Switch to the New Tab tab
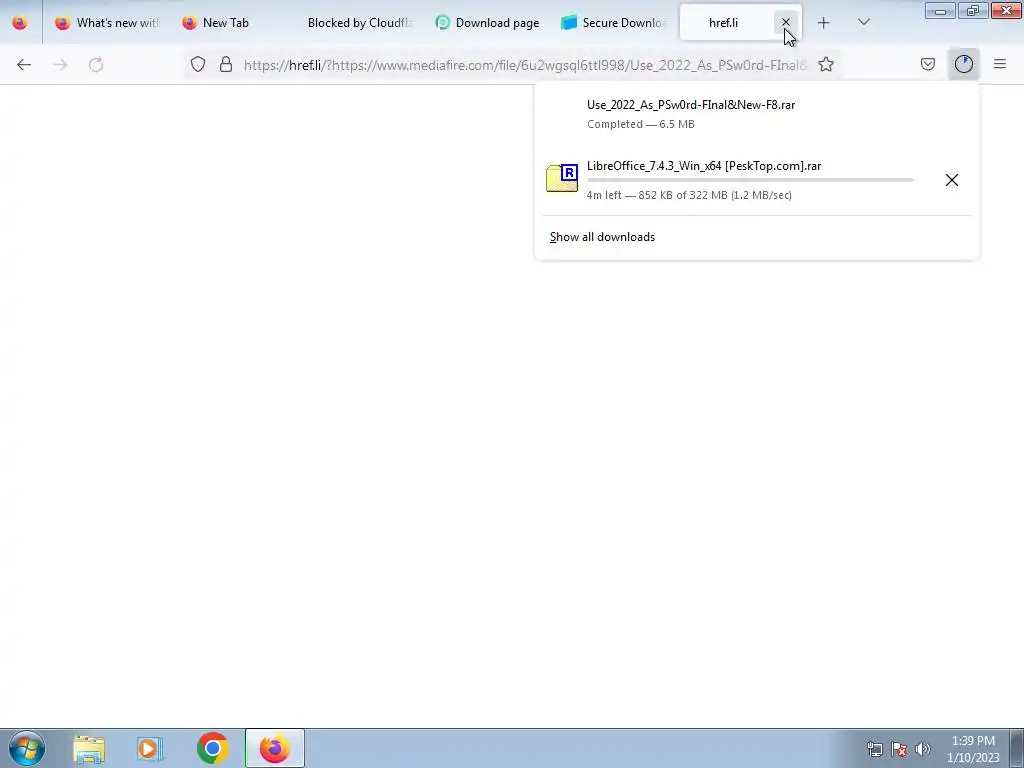This screenshot has height=768, width=1024. tap(225, 23)
